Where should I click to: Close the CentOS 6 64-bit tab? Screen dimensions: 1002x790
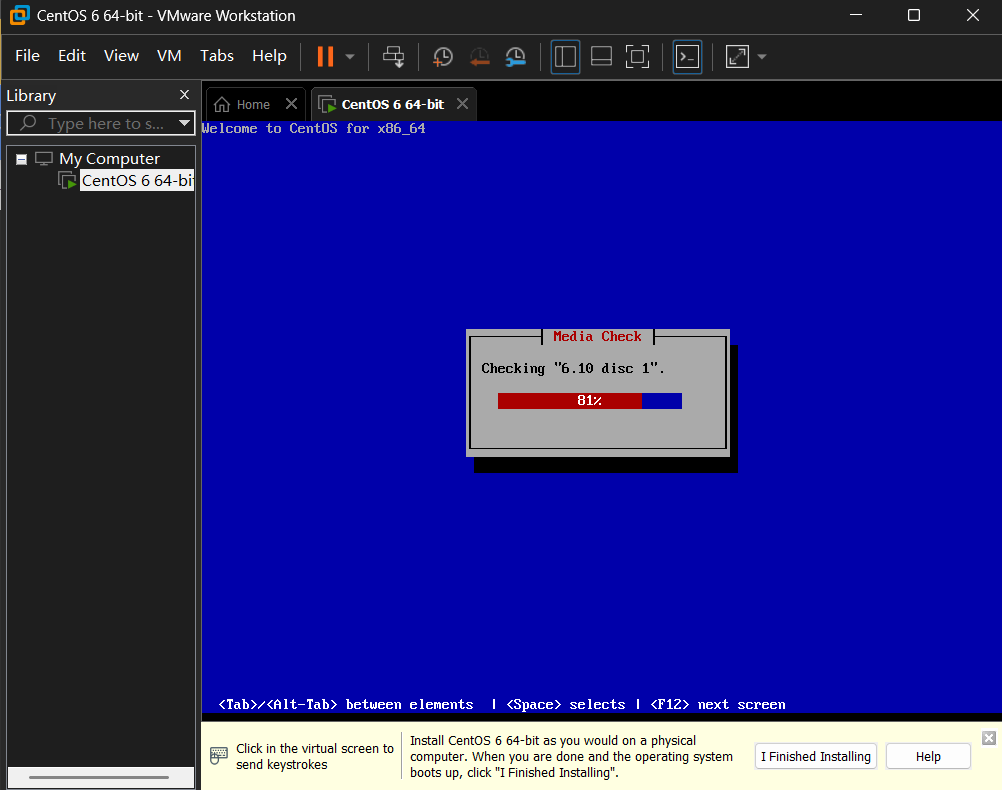click(x=463, y=104)
